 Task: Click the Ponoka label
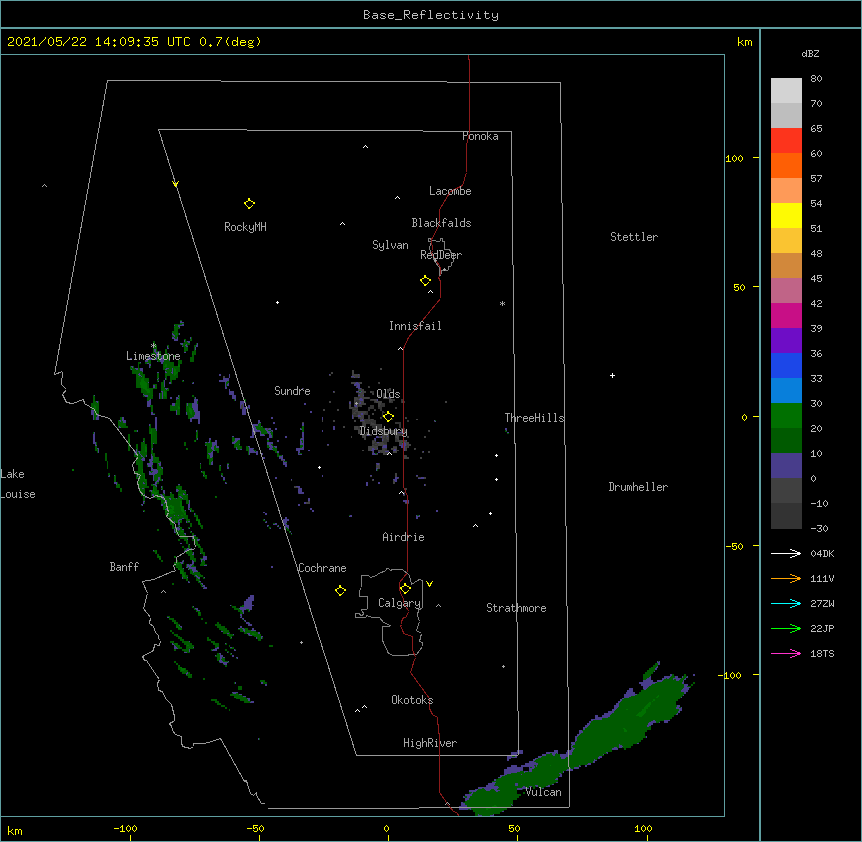pos(480,136)
